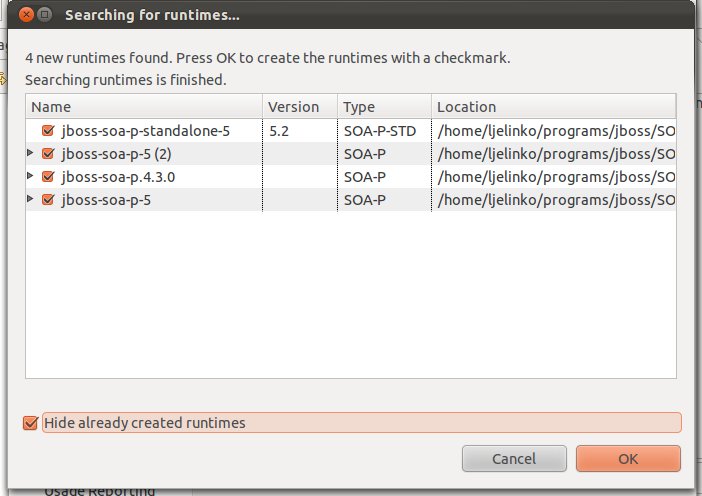Select the jboss-soa-p-standalone-5 row name
This screenshot has height=496, width=702.
[145, 130]
